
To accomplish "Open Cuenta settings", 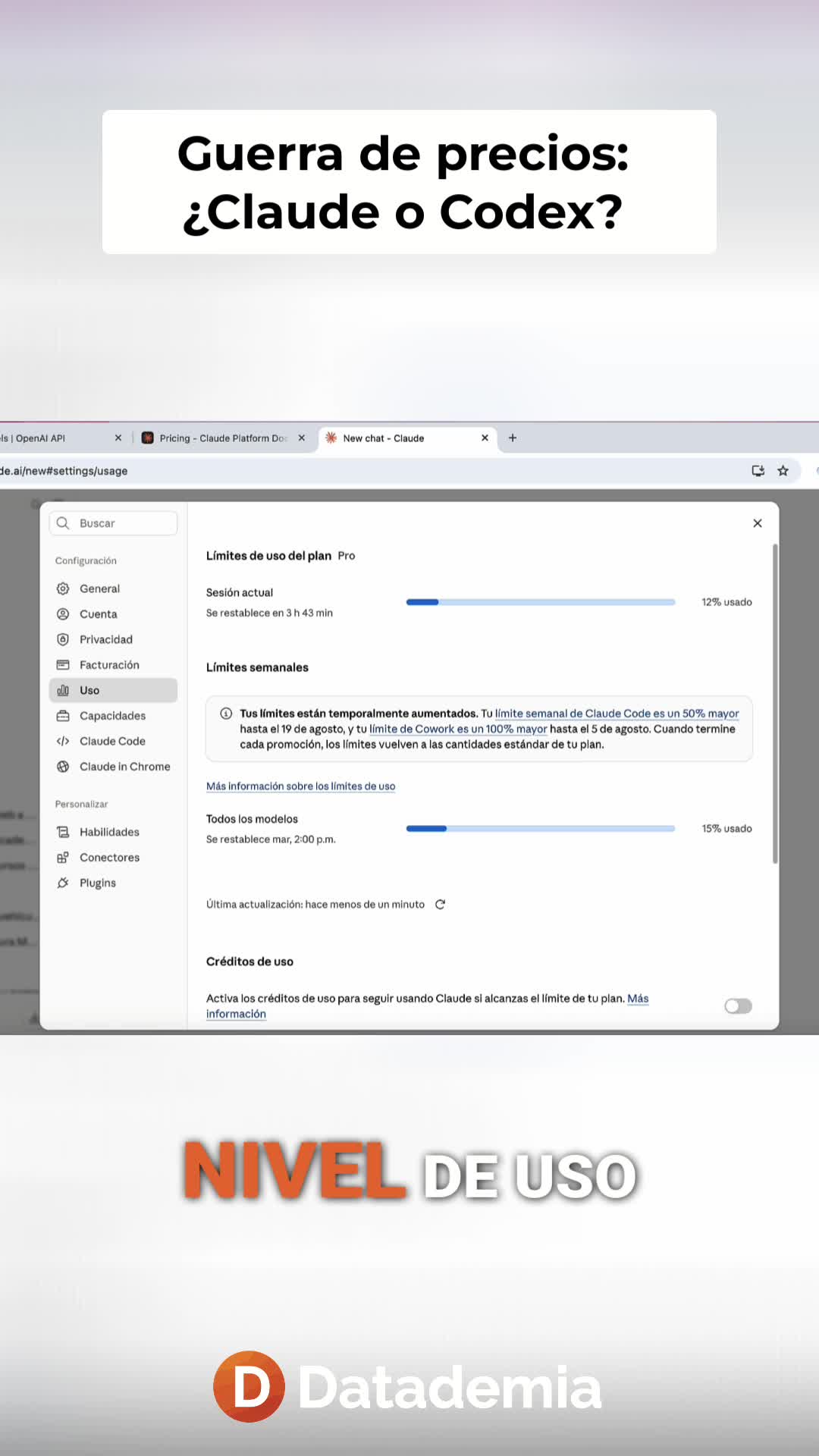I will point(113,614).
